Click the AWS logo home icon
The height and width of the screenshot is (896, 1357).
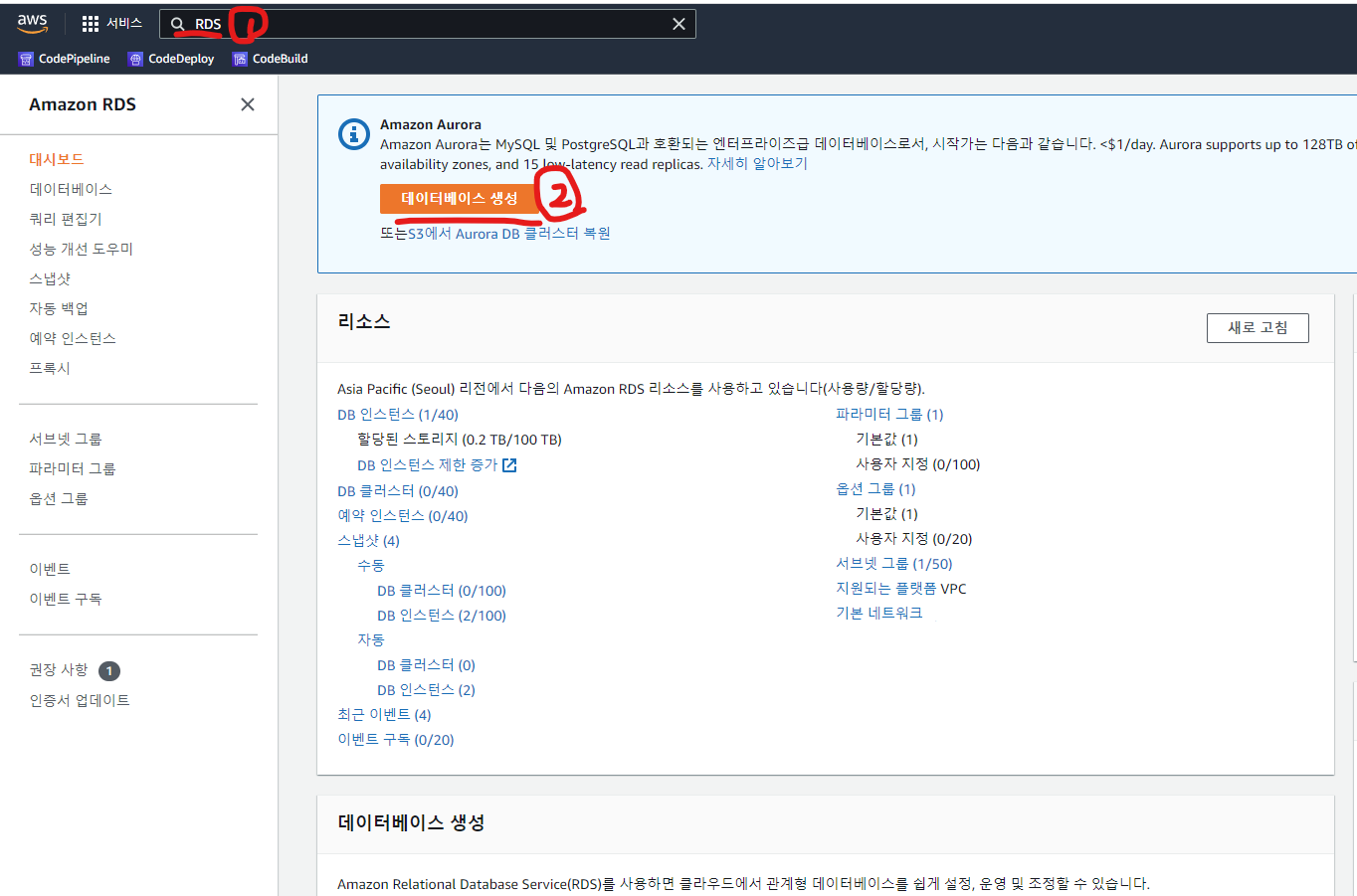tap(32, 23)
